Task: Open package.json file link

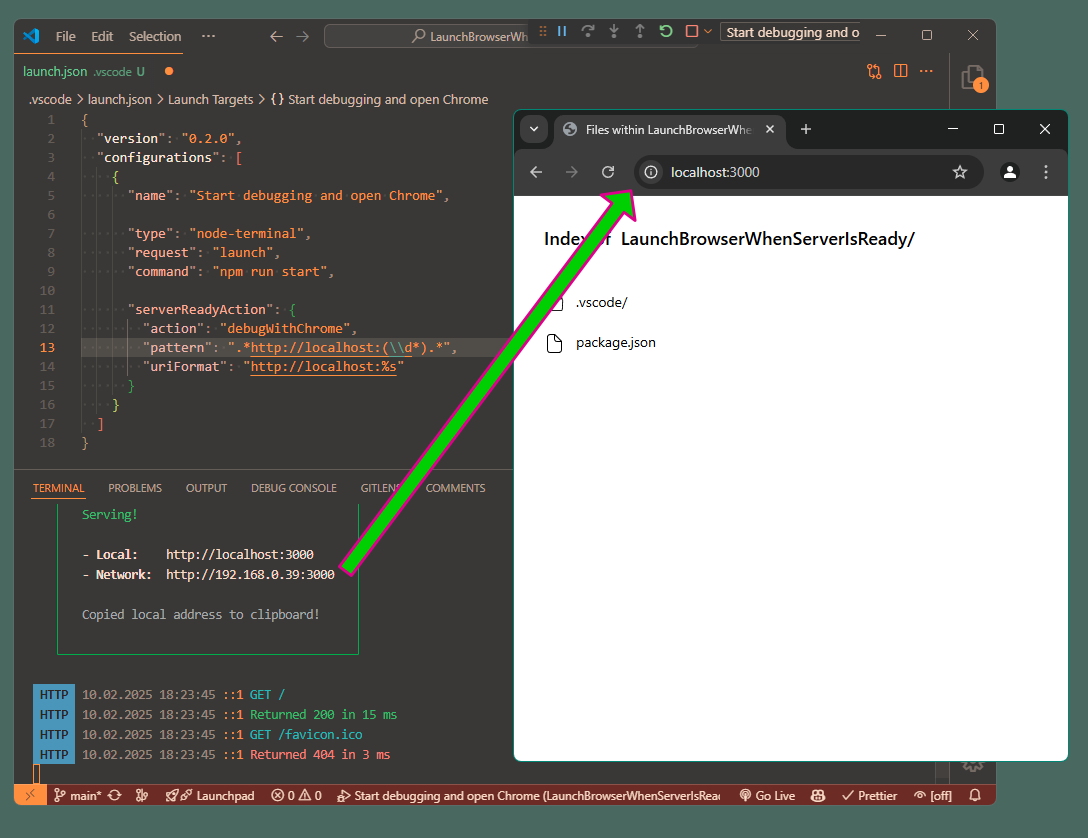Action: point(615,343)
